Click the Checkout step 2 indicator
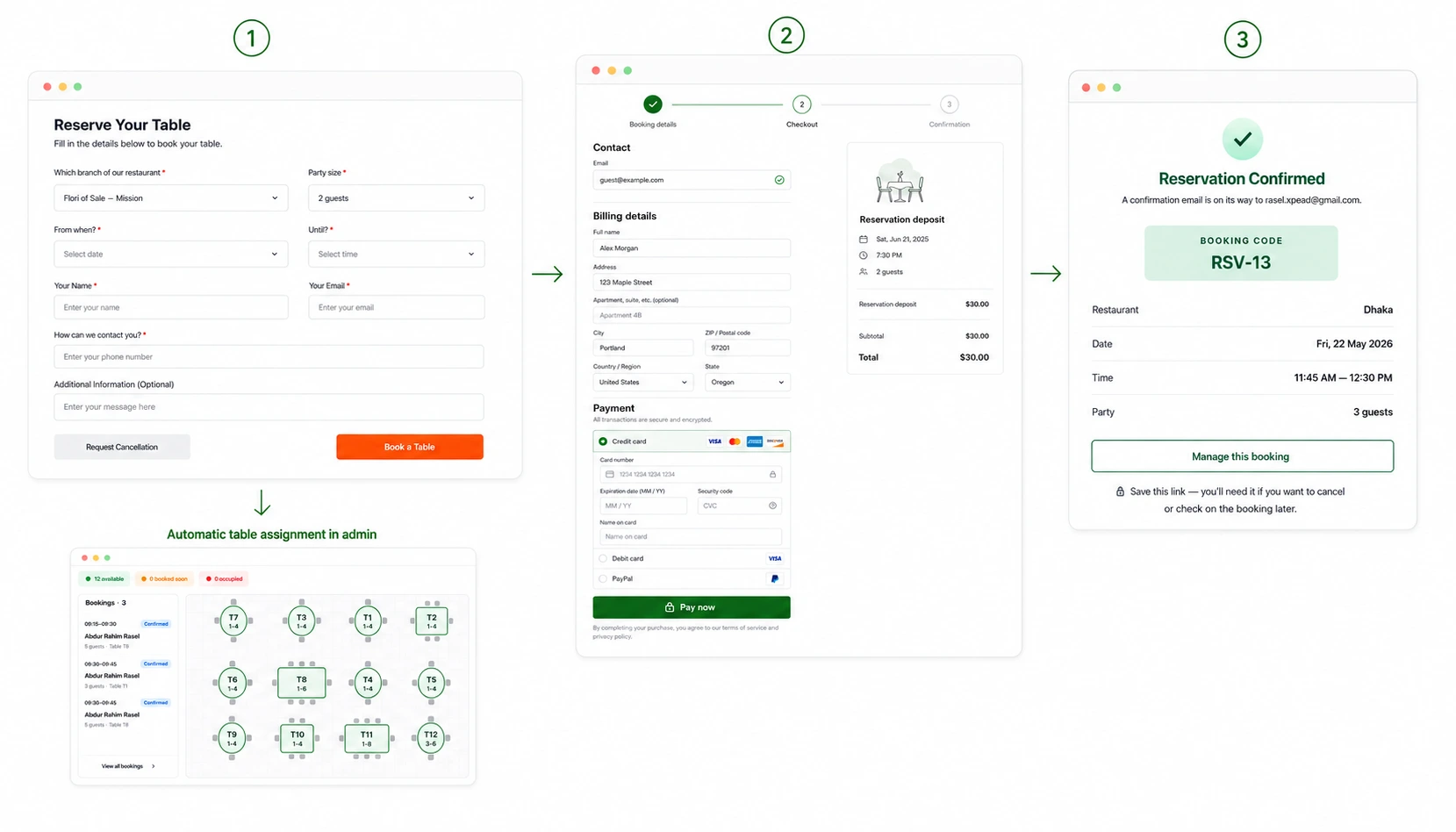Screen dimensions: 1456x832 pos(801,104)
